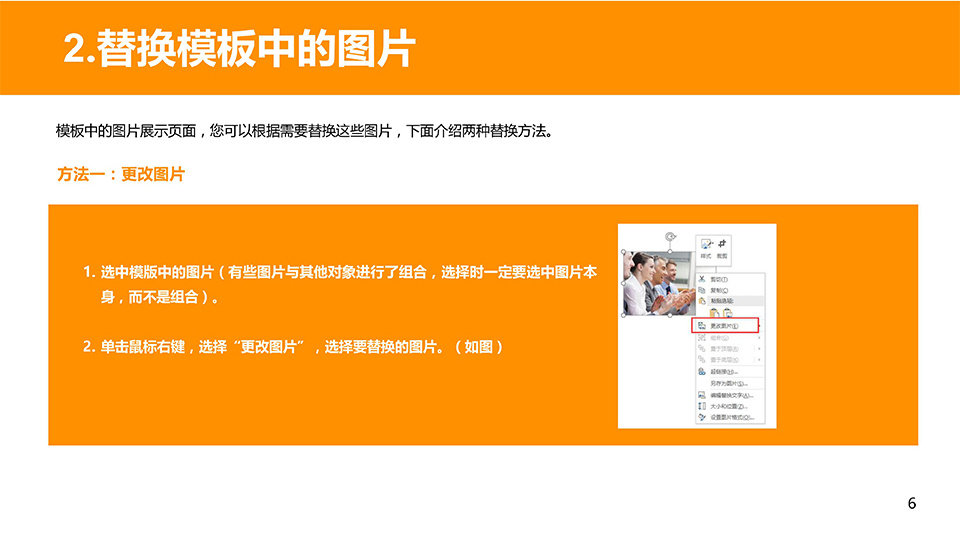Viewport: 960px width, 540px height.
Task: Click the first paste option clipboard icon
Action: point(715,313)
